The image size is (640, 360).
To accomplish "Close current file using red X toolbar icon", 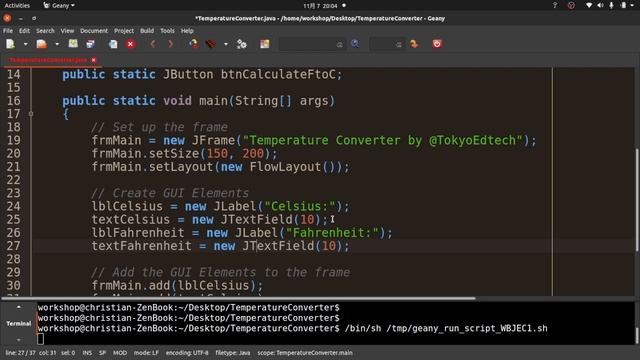I will pos(131,44).
